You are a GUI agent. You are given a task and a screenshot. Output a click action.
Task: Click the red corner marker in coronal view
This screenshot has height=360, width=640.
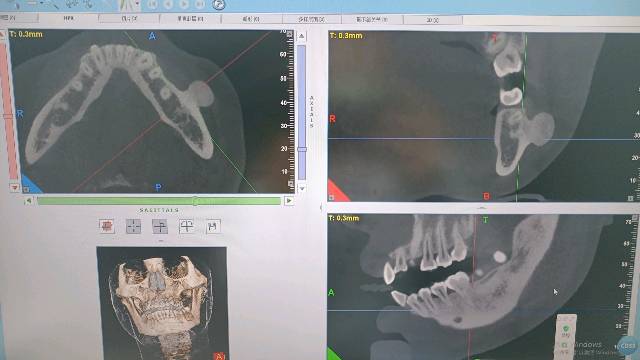click(x=337, y=191)
